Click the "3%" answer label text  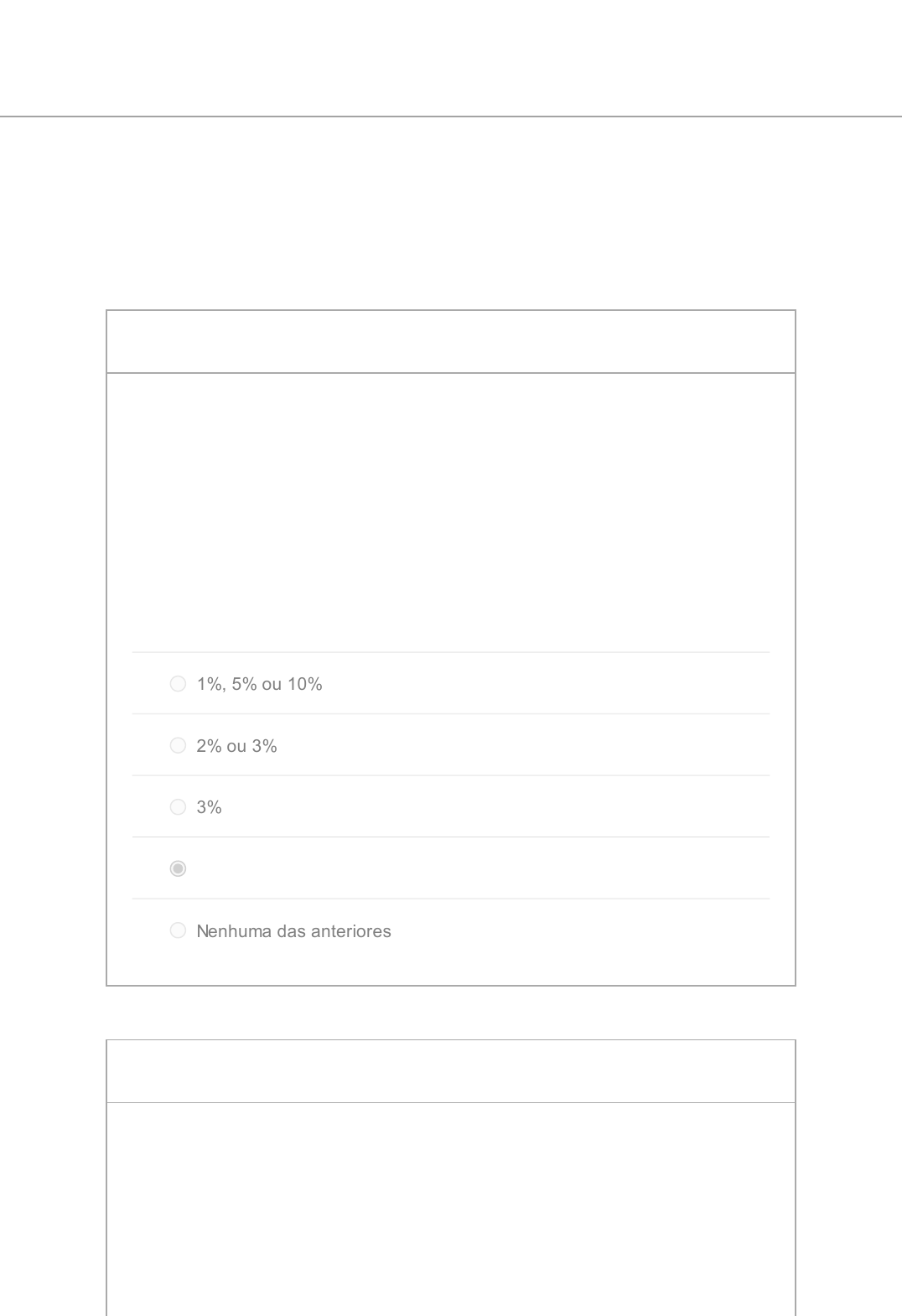tap(209, 807)
